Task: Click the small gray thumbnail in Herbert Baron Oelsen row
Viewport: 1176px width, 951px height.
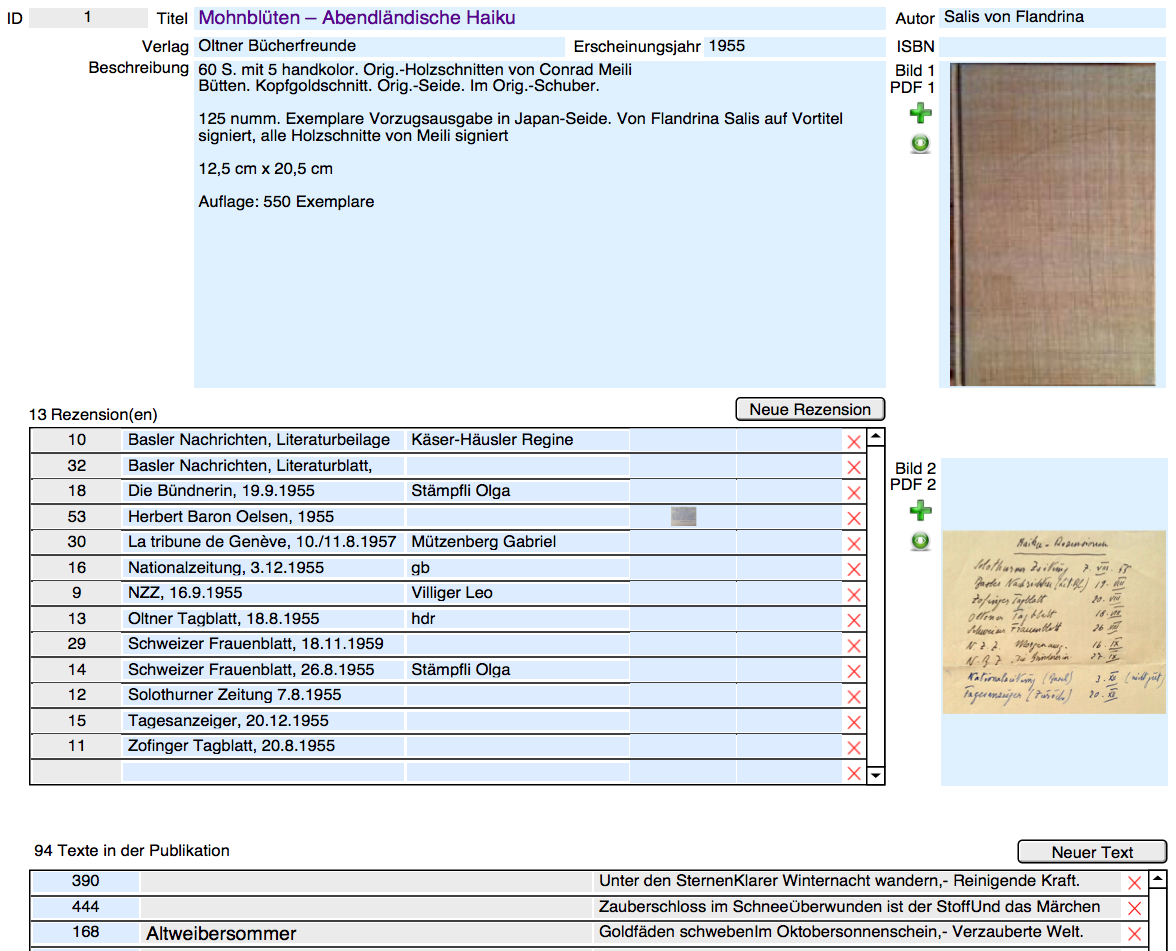Action: click(684, 517)
